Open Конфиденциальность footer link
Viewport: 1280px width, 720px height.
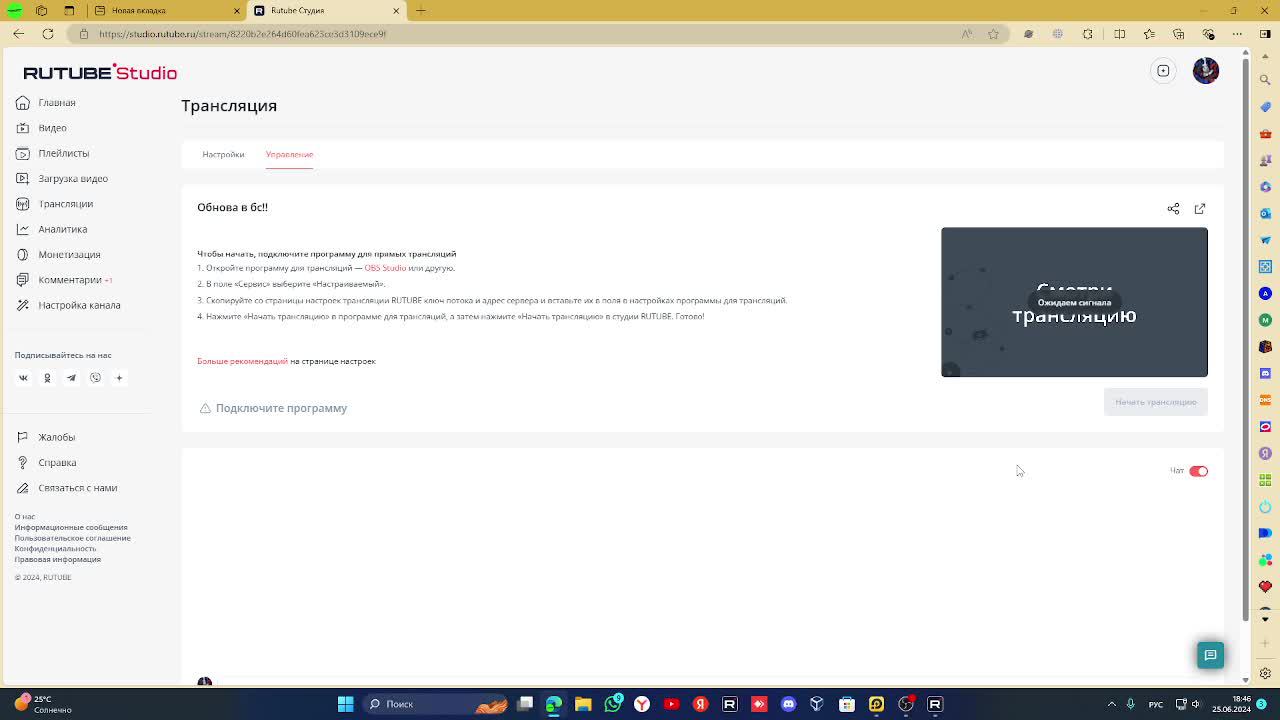(55, 549)
